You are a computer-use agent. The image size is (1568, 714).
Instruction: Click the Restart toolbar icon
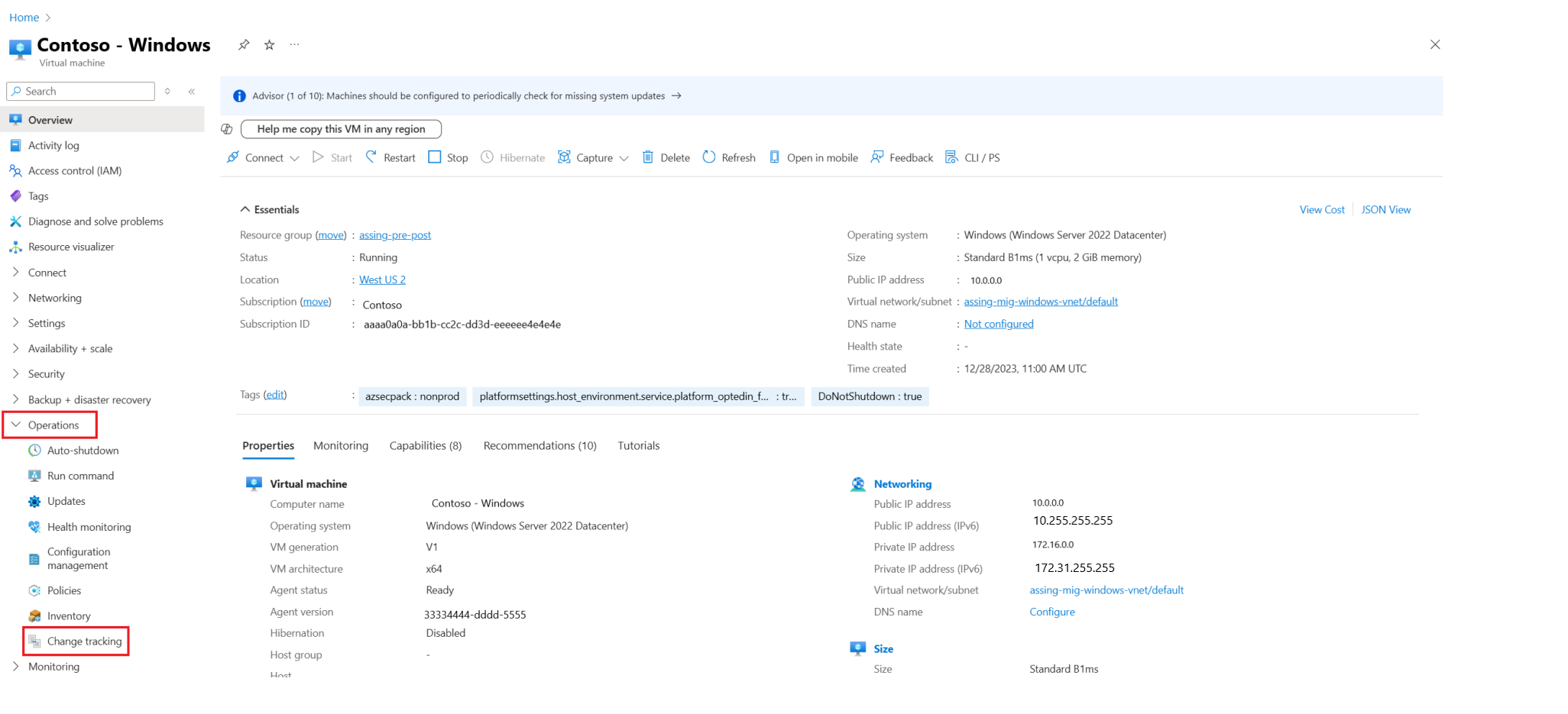tap(371, 157)
